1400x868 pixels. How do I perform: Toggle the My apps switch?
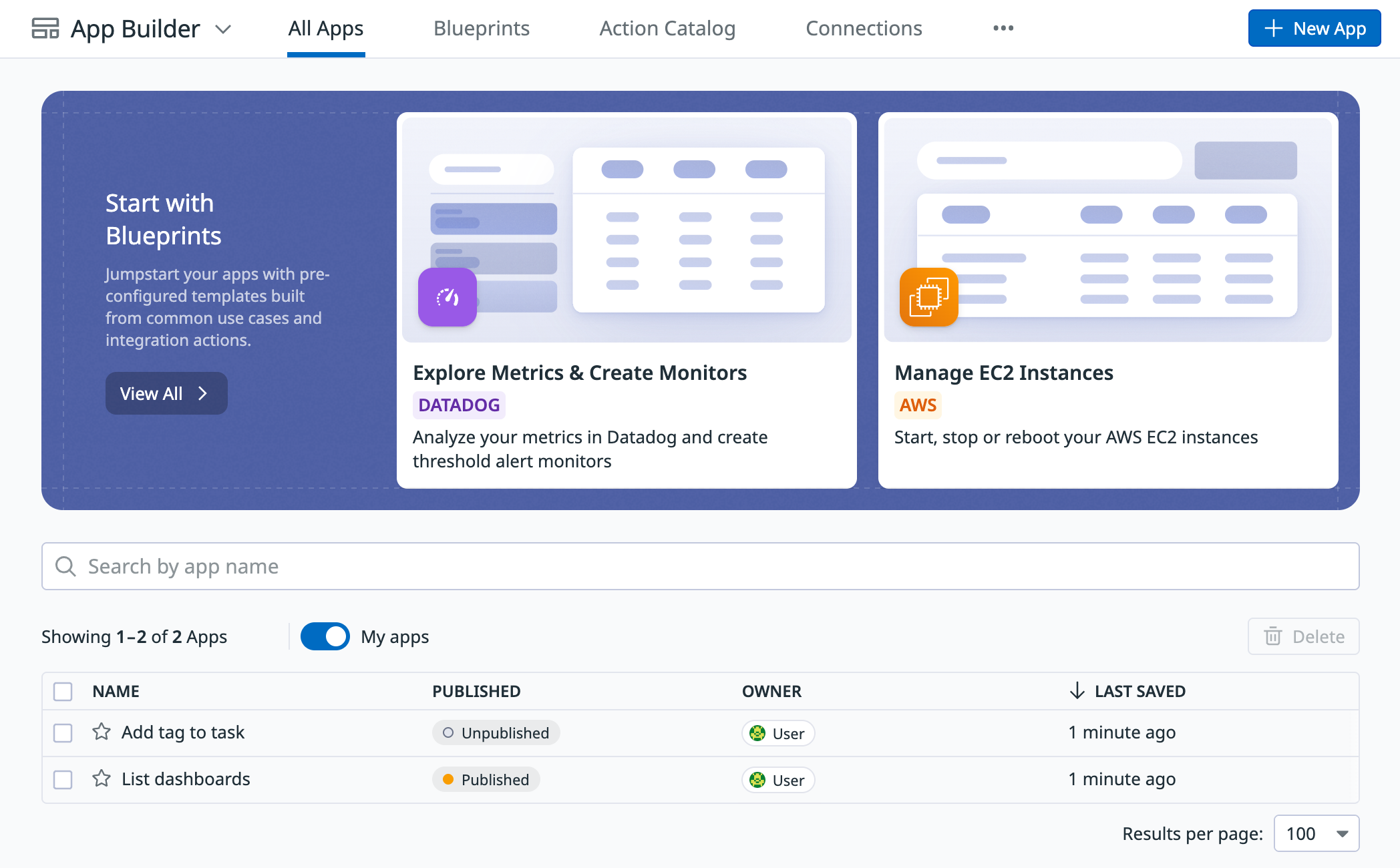pyautogui.click(x=325, y=636)
